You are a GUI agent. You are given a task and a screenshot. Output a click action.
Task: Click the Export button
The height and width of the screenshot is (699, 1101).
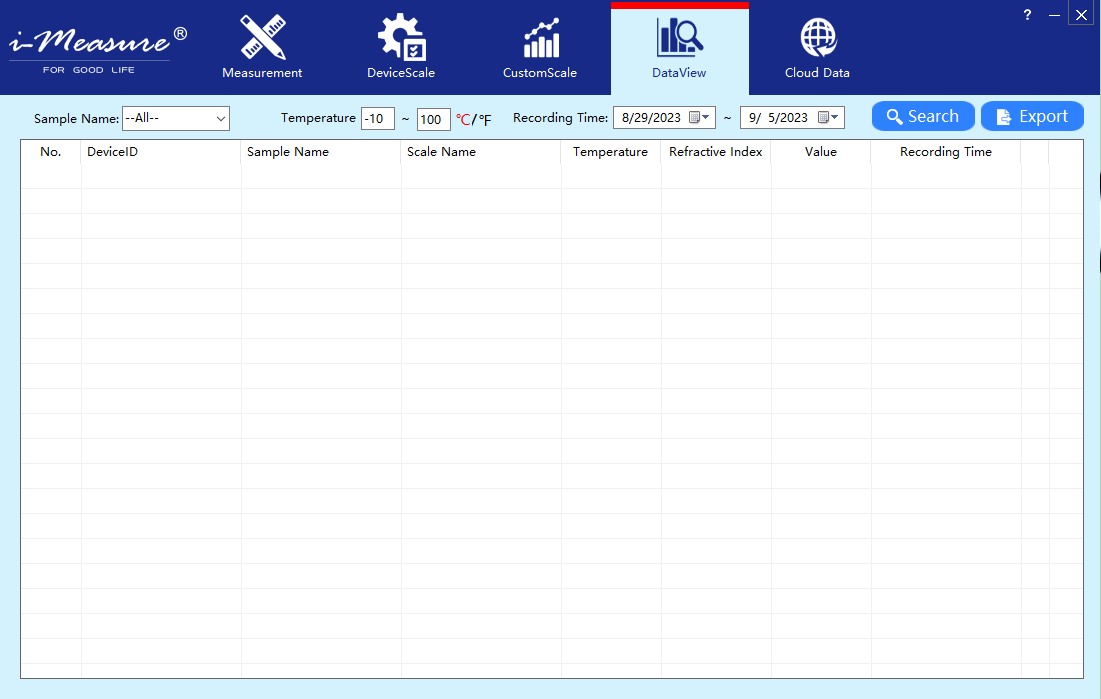point(1032,117)
